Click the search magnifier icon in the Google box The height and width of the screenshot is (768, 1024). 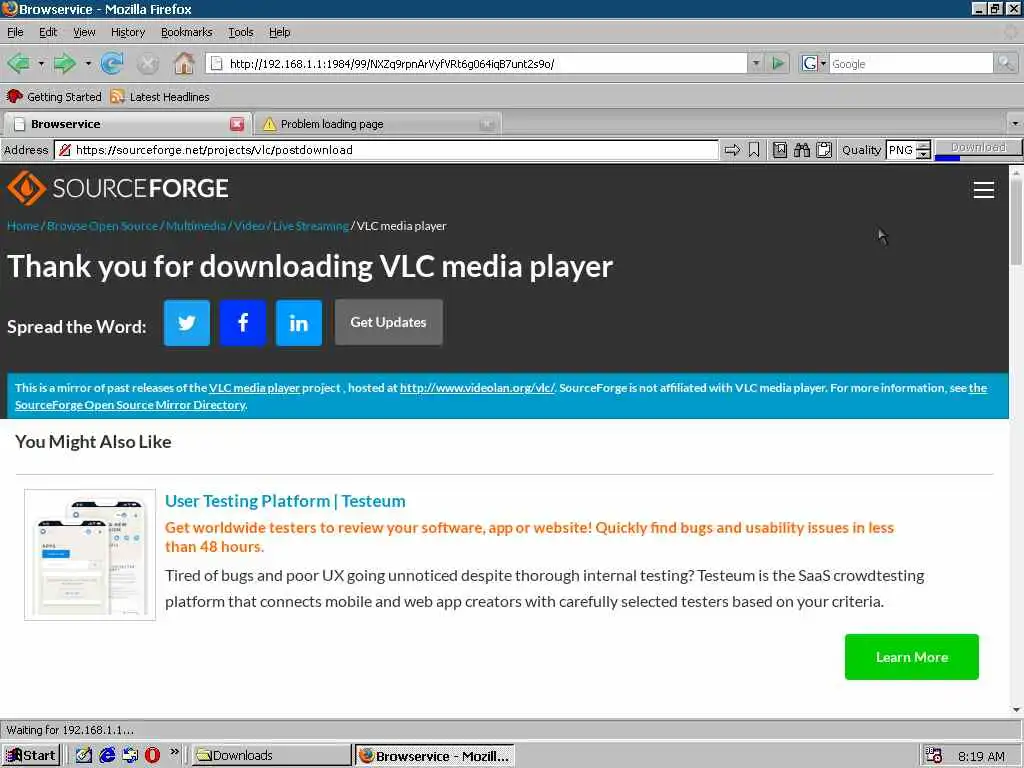pos(1005,63)
